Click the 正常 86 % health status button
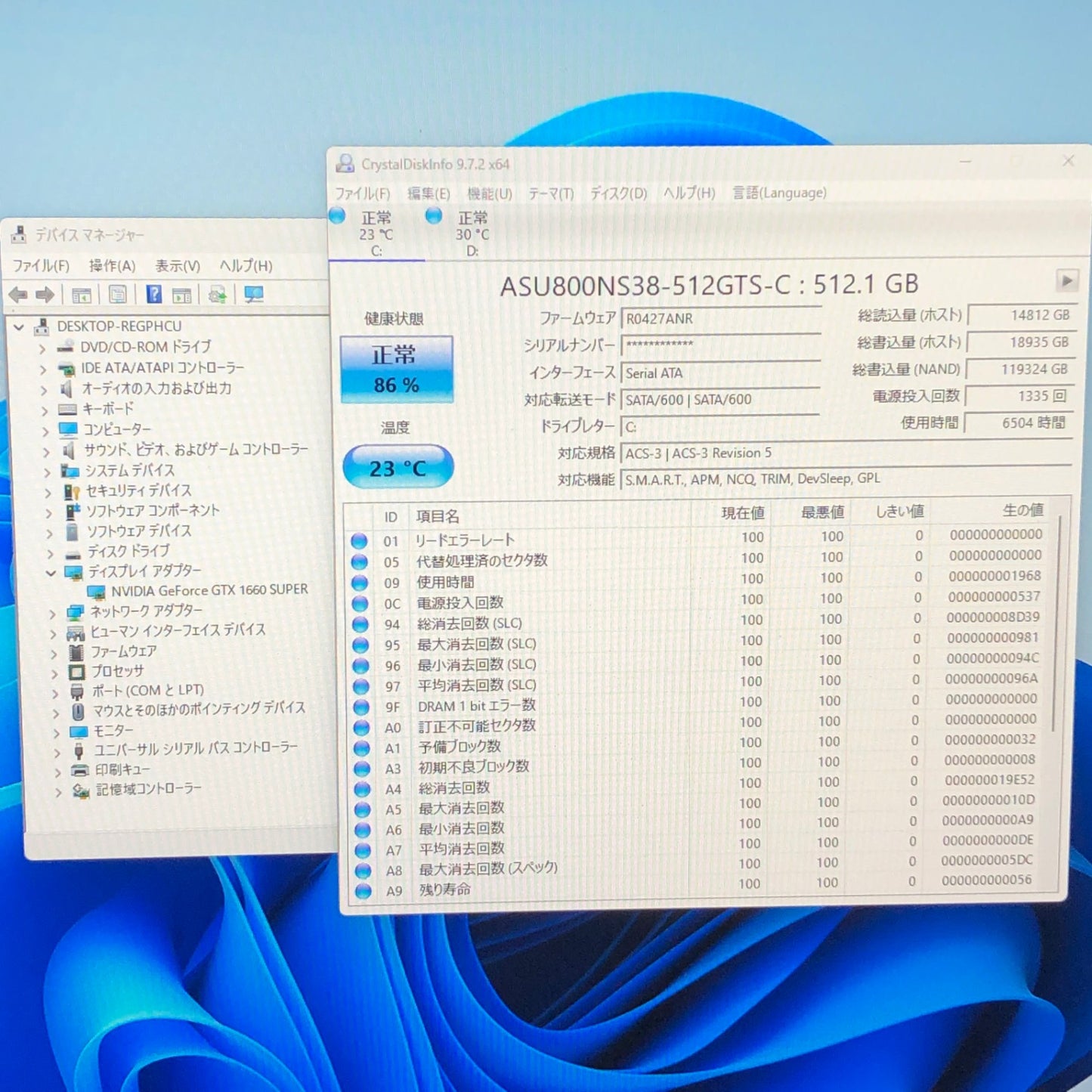Image resolution: width=1092 pixels, height=1092 pixels. (397, 369)
